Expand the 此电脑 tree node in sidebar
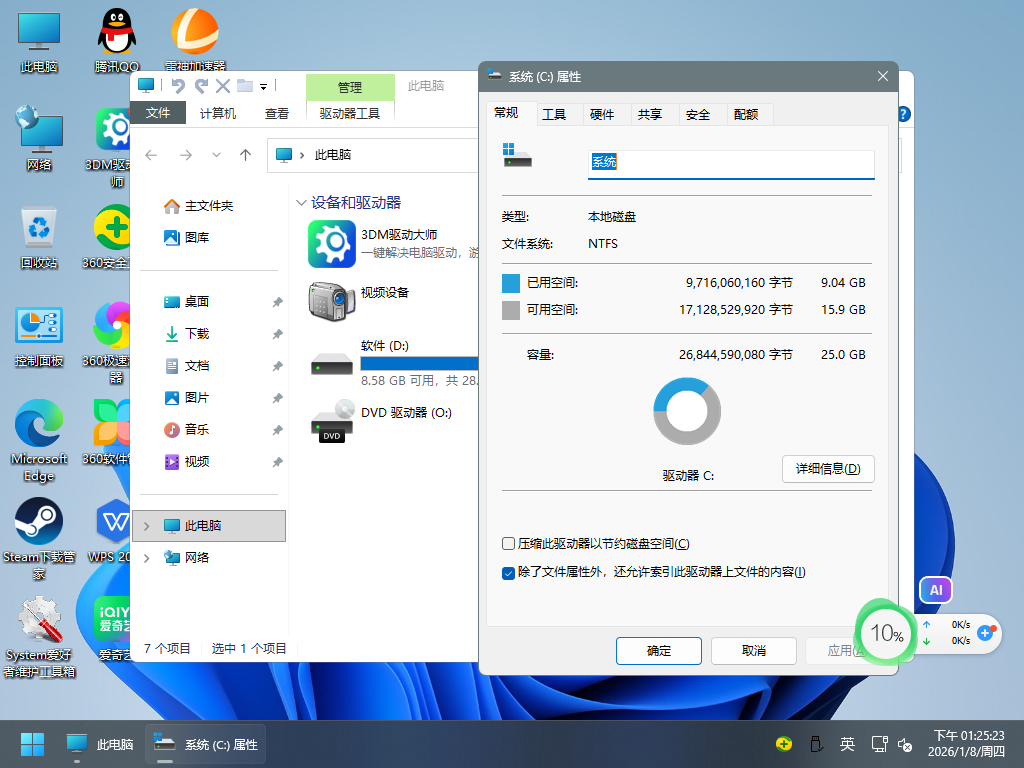The width and height of the screenshot is (1024, 768). (148, 526)
